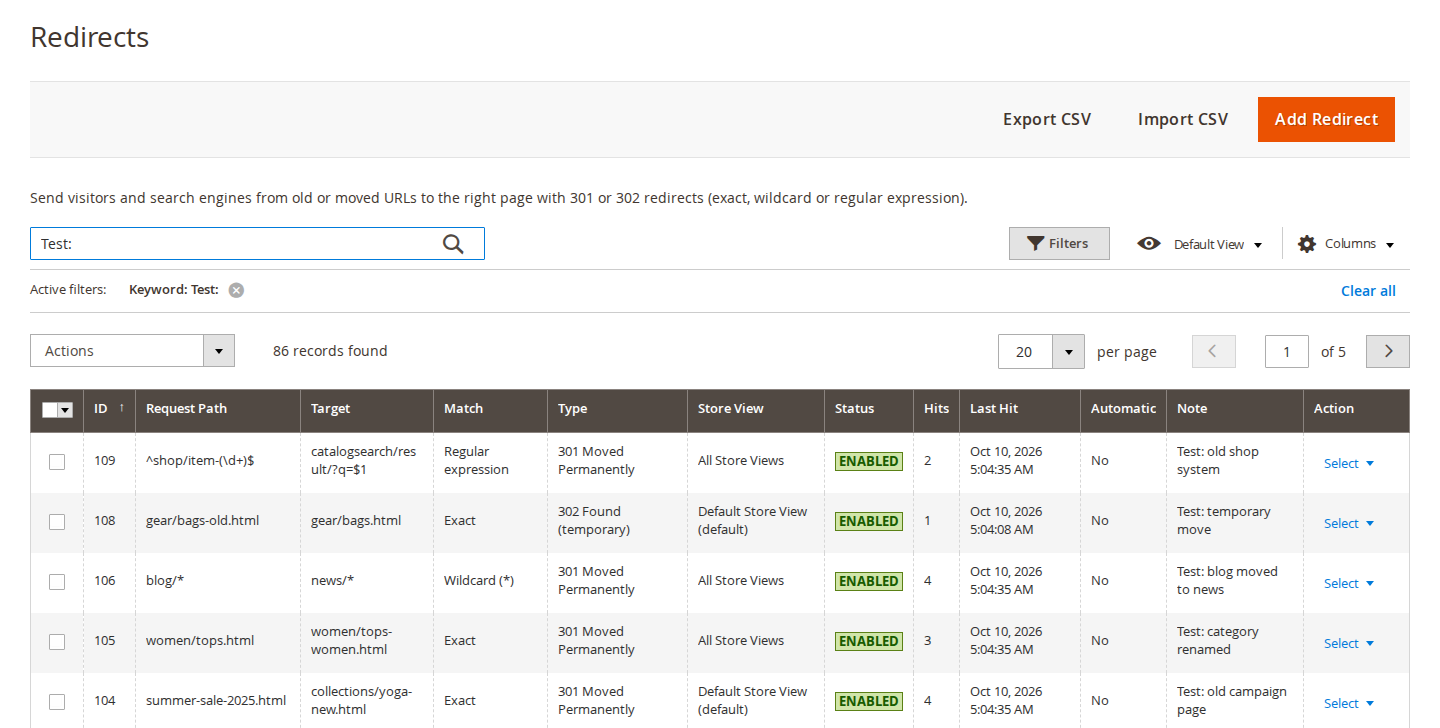Open the header mass-select dropdown arrow
The width and height of the screenshot is (1440, 728).
pos(66,410)
